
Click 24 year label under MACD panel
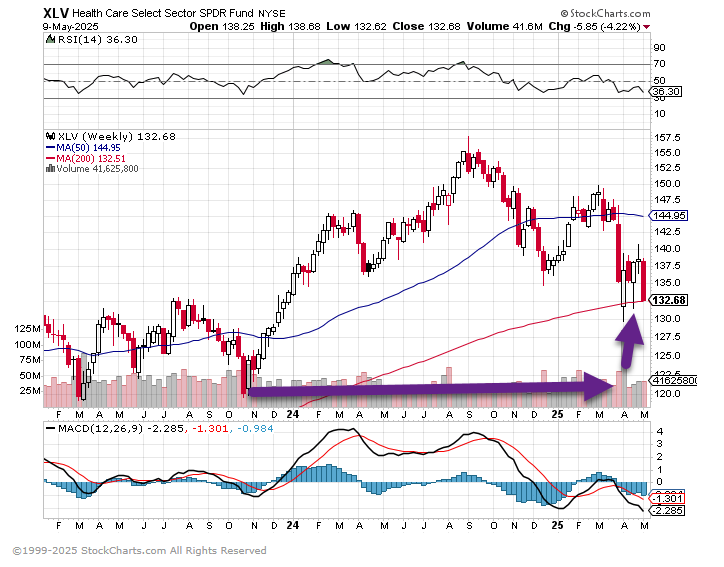(x=293, y=525)
